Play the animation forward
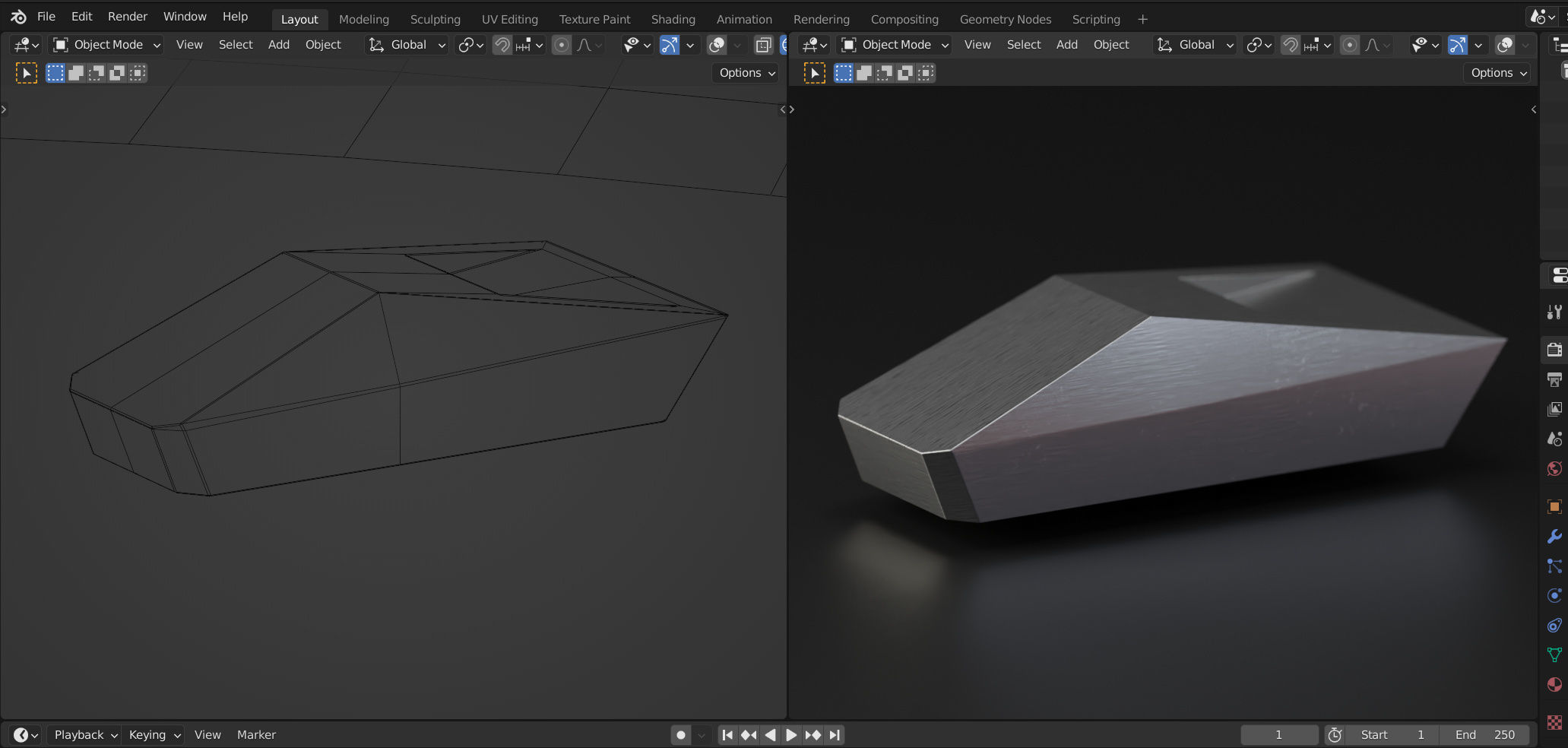 pos(791,735)
